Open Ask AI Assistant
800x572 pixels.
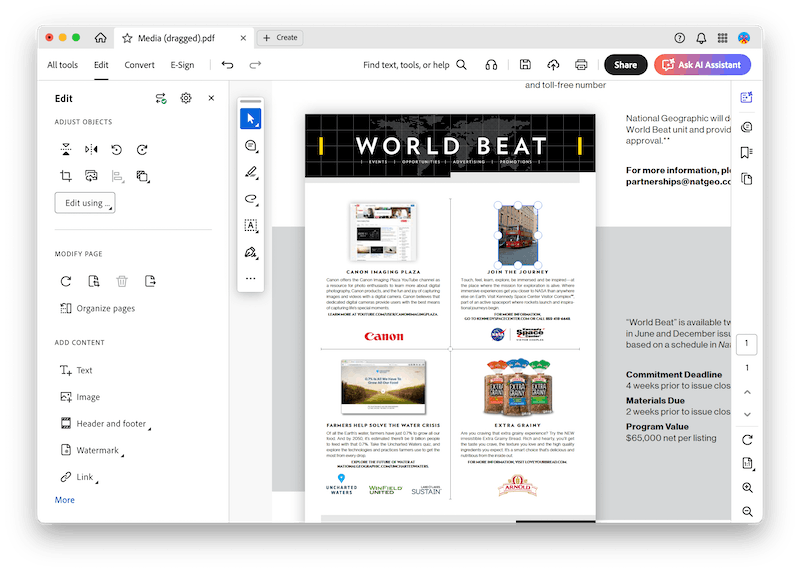[x=702, y=65]
